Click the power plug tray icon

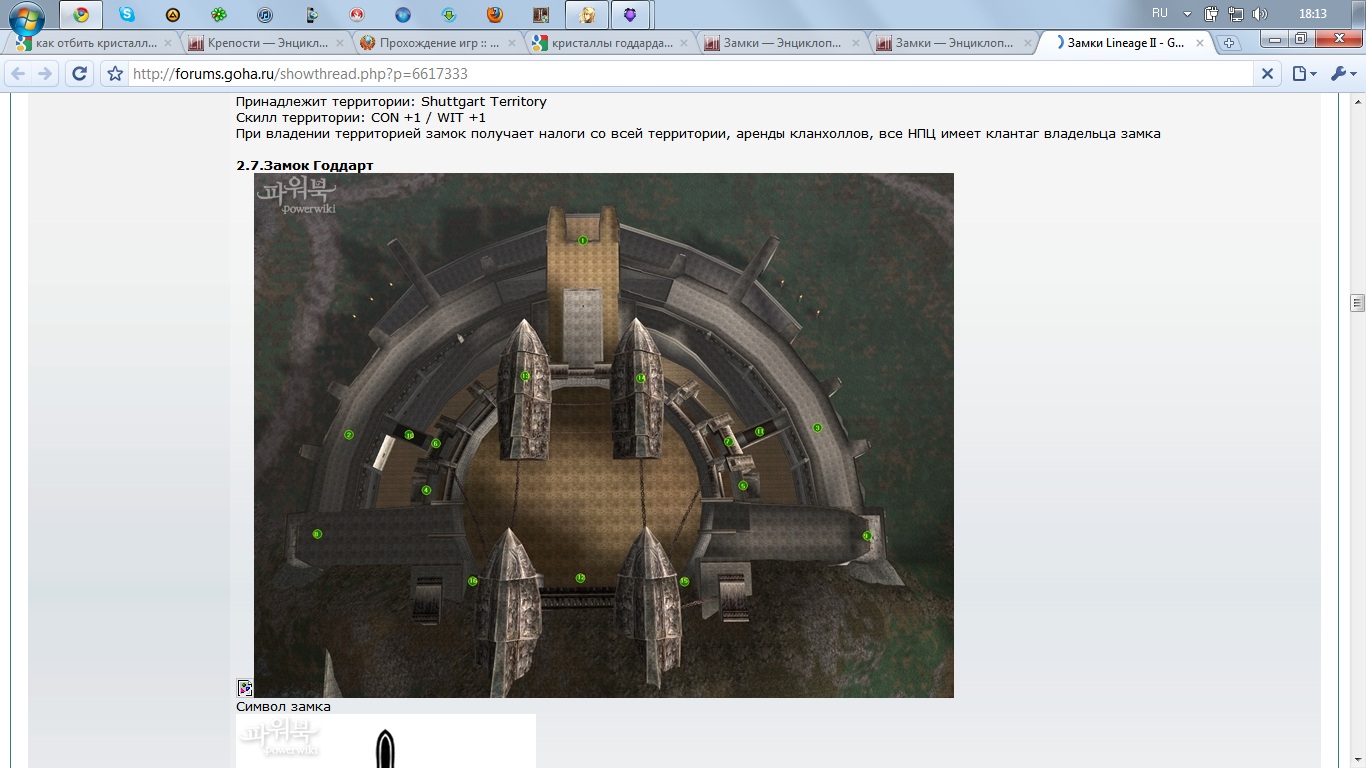tap(1211, 14)
